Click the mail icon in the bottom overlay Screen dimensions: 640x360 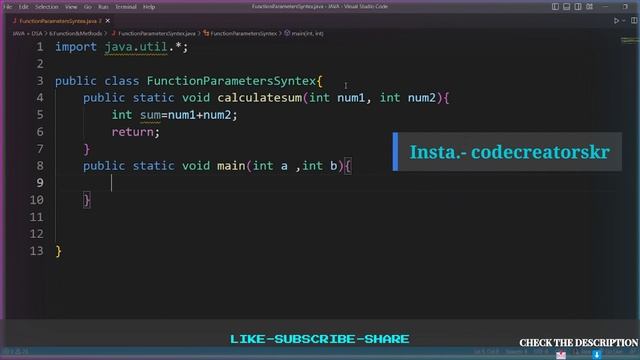[561, 355]
